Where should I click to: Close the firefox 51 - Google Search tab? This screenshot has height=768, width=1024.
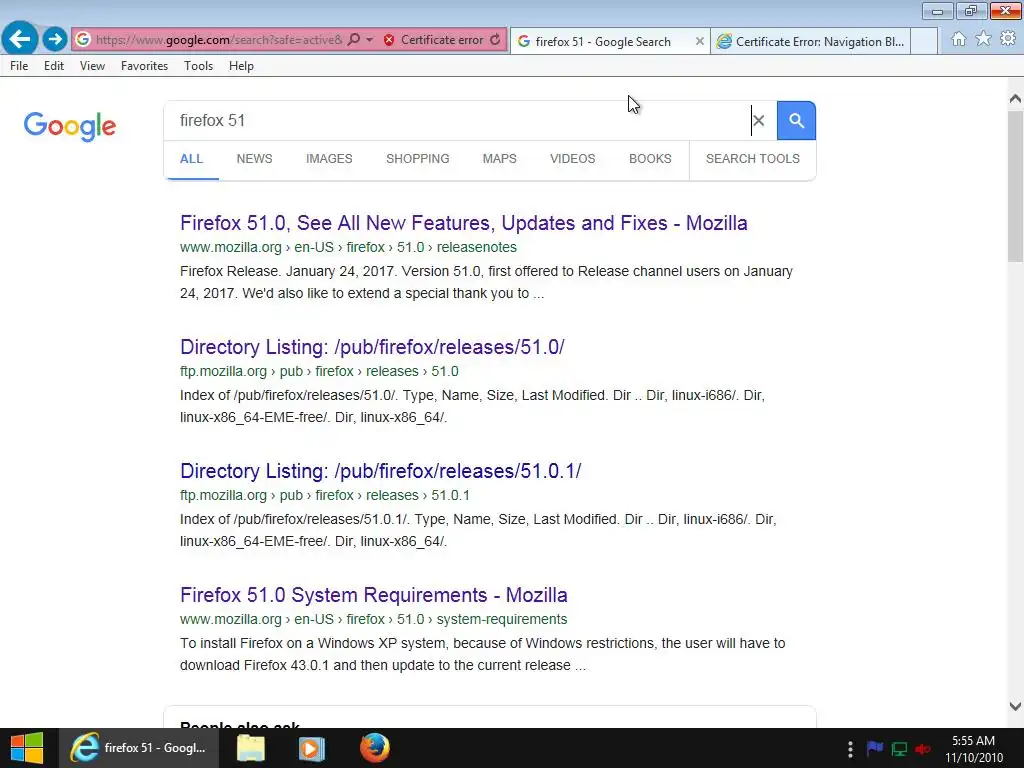pos(699,41)
